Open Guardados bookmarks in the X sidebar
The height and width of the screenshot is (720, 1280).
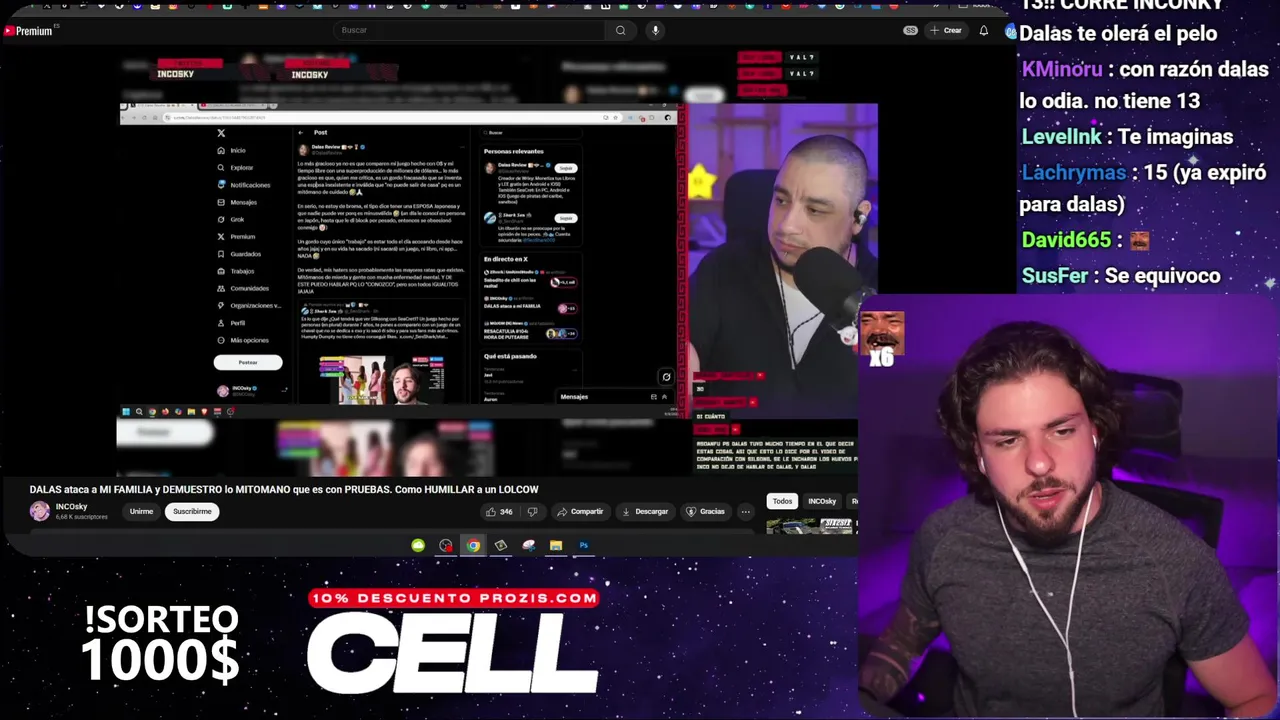[x=239, y=254]
